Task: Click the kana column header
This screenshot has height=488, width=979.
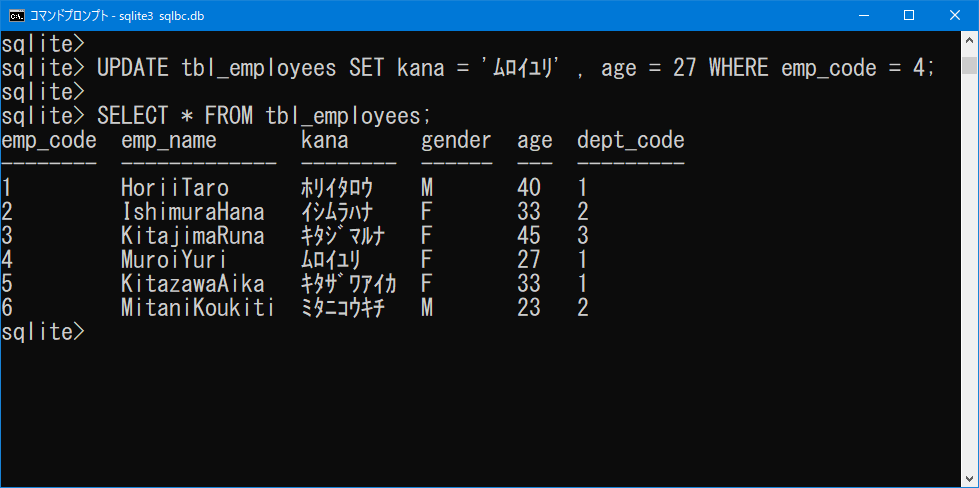Action: [325, 140]
